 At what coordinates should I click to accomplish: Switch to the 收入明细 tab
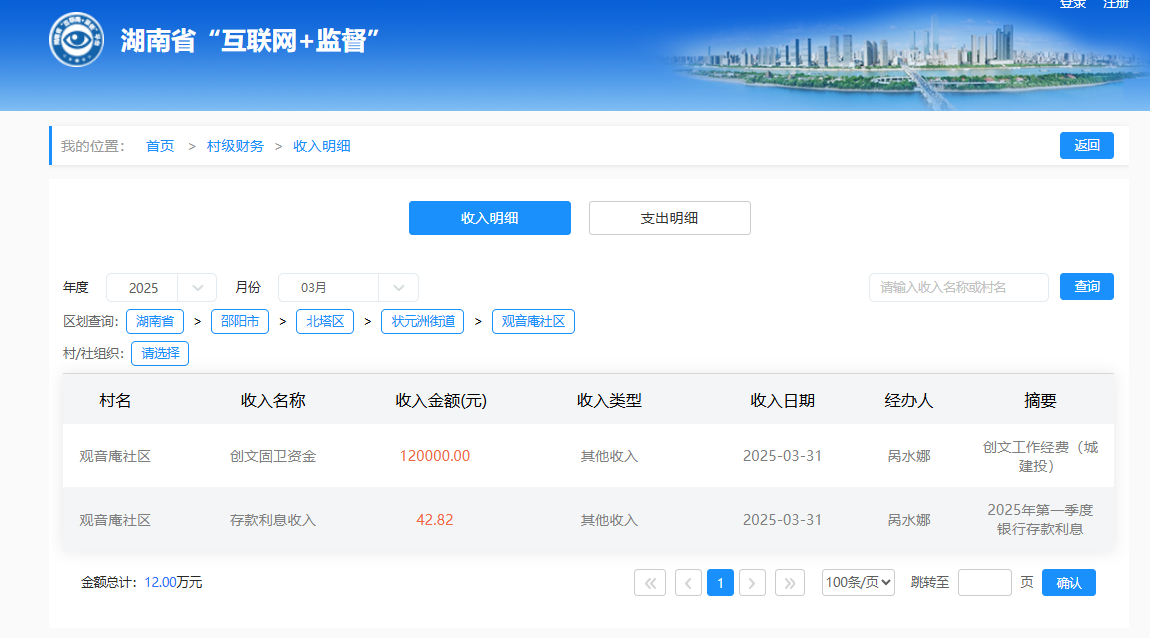pos(489,218)
